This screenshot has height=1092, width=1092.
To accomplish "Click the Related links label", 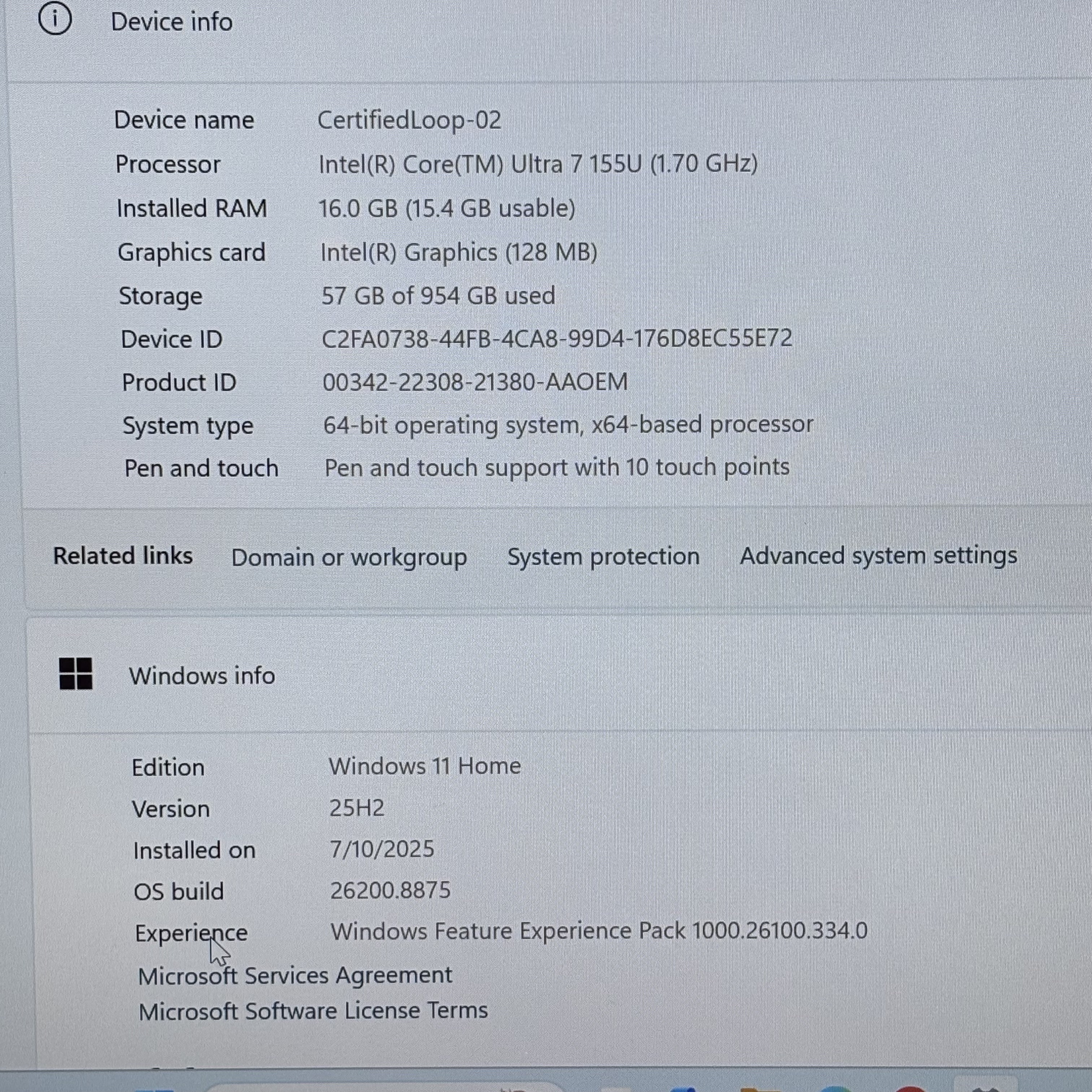I will (123, 556).
